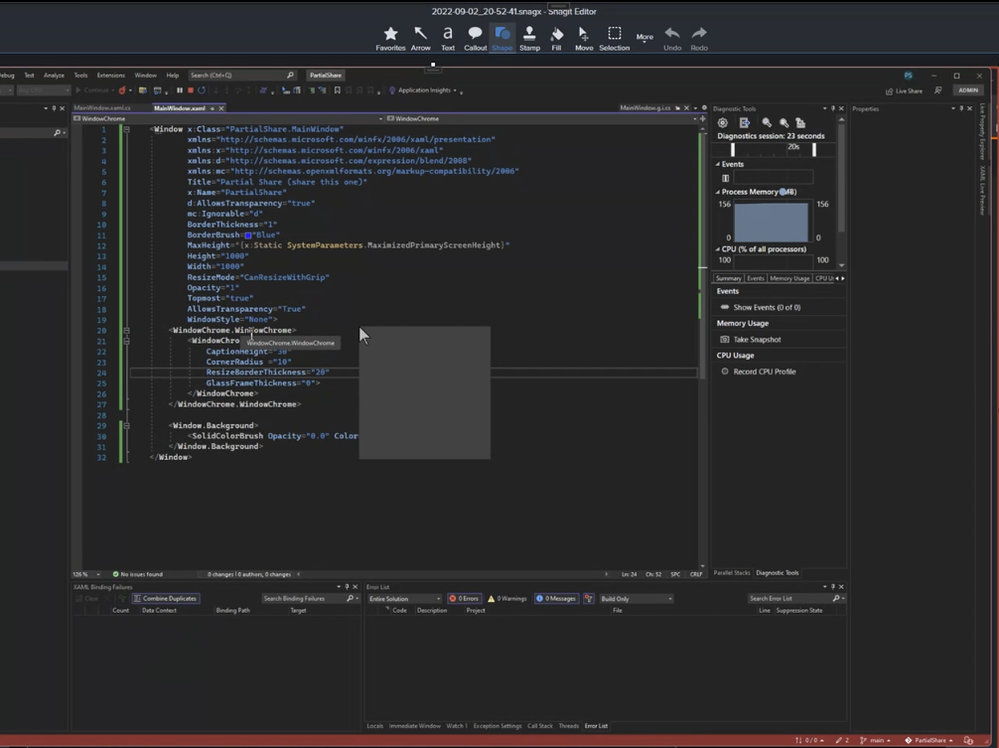Open the Memory Usage tab
Image resolution: width=999 pixels, height=748 pixels.
click(789, 278)
